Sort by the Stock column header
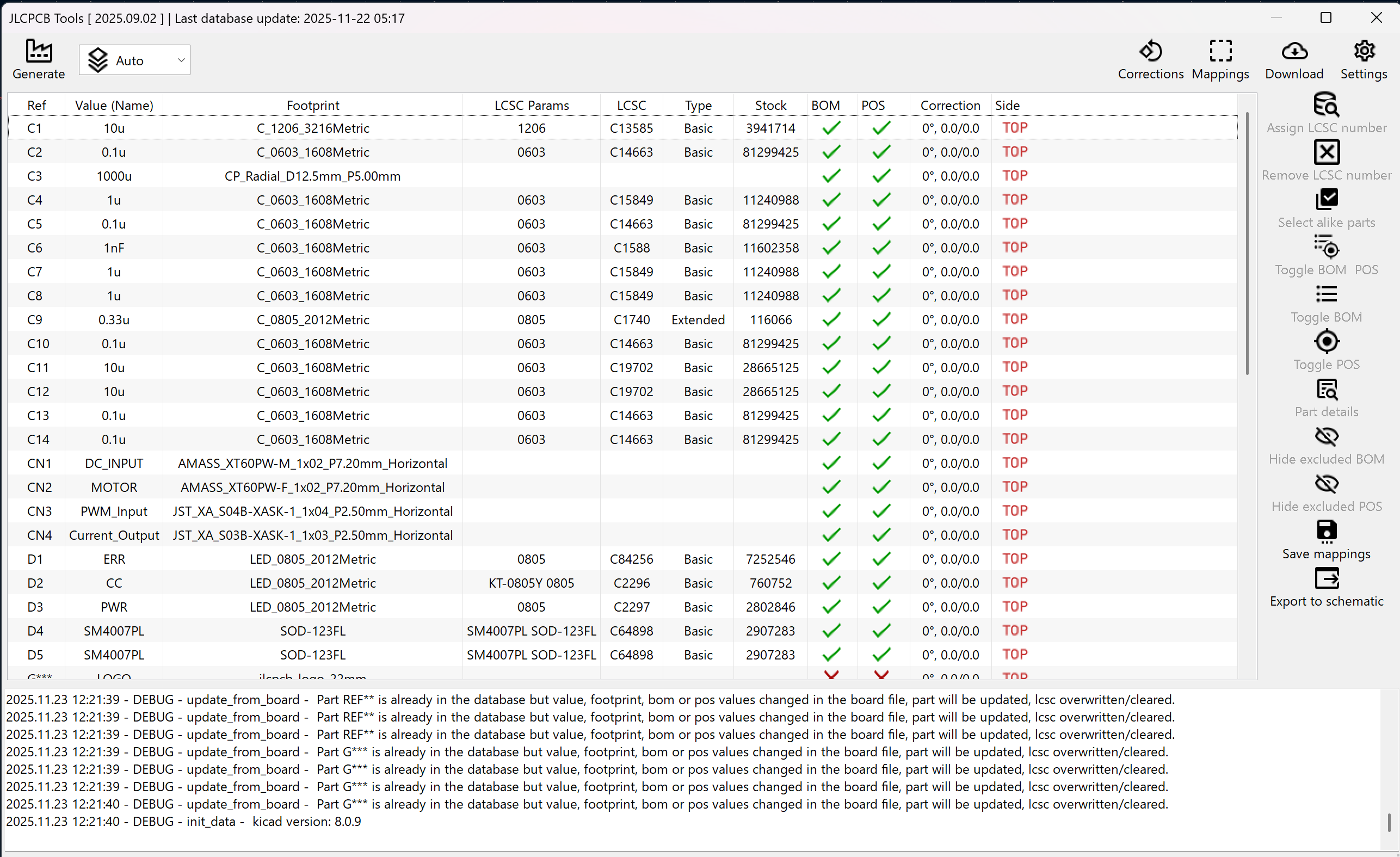 tap(770, 106)
